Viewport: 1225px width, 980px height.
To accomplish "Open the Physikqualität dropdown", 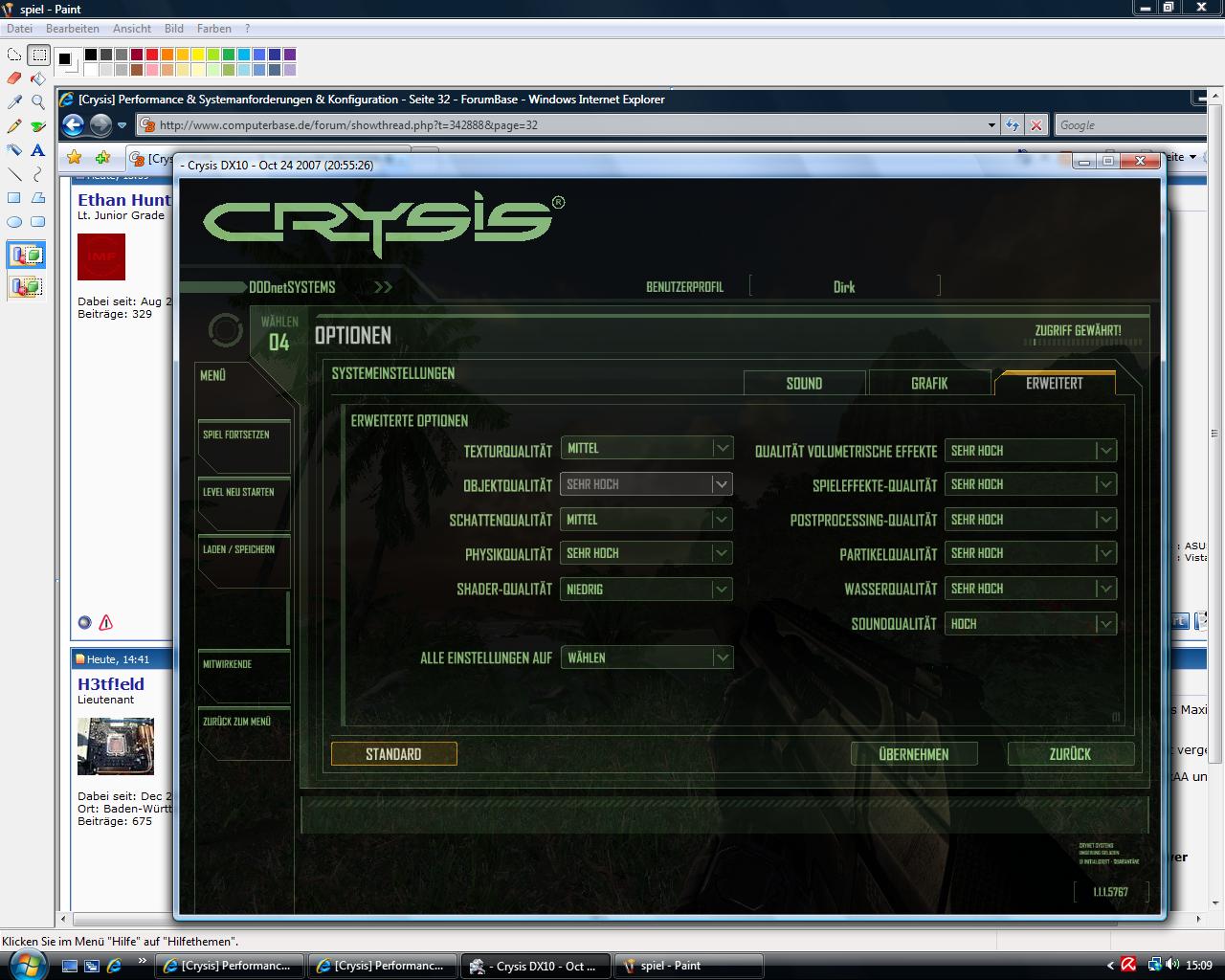I will 647,553.
